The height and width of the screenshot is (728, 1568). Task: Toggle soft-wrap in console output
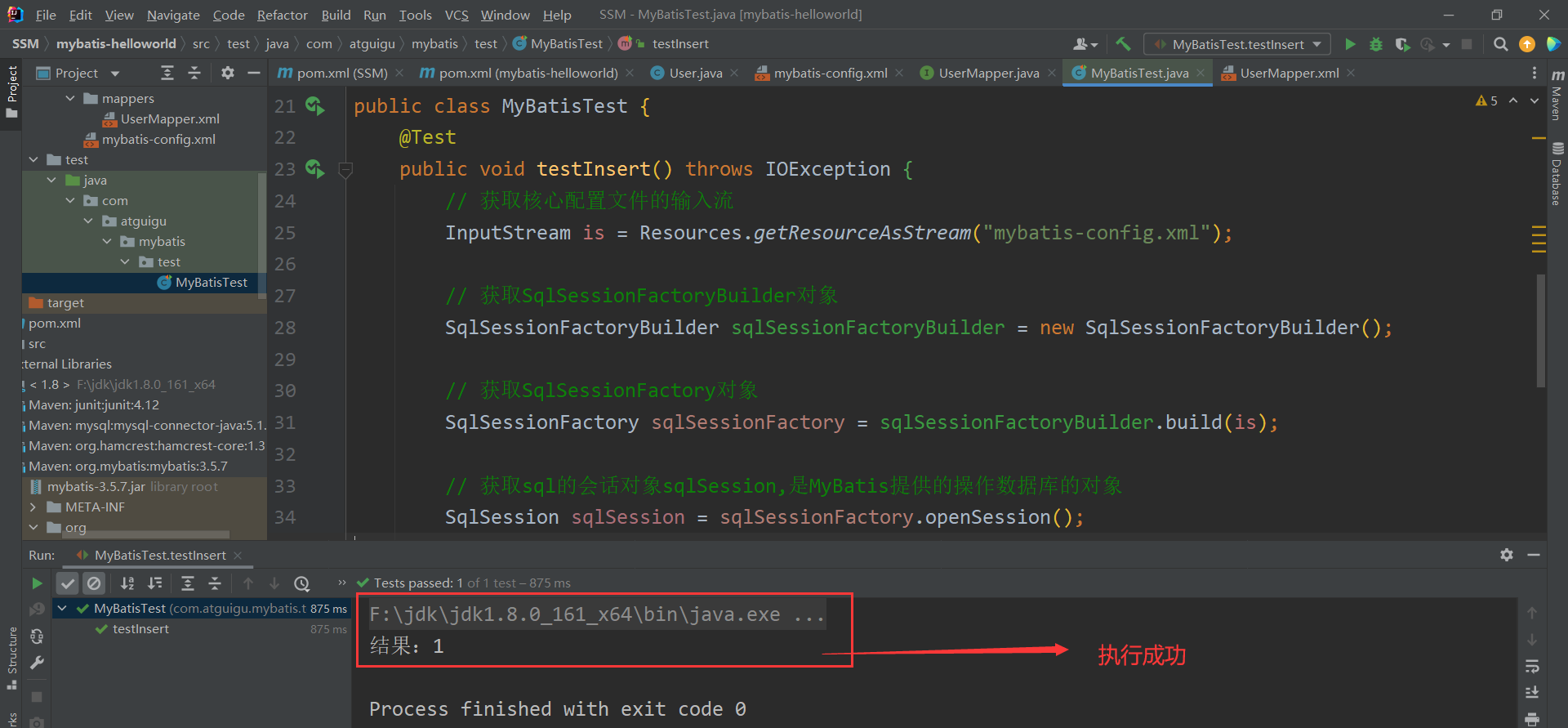pos(1532,666)
